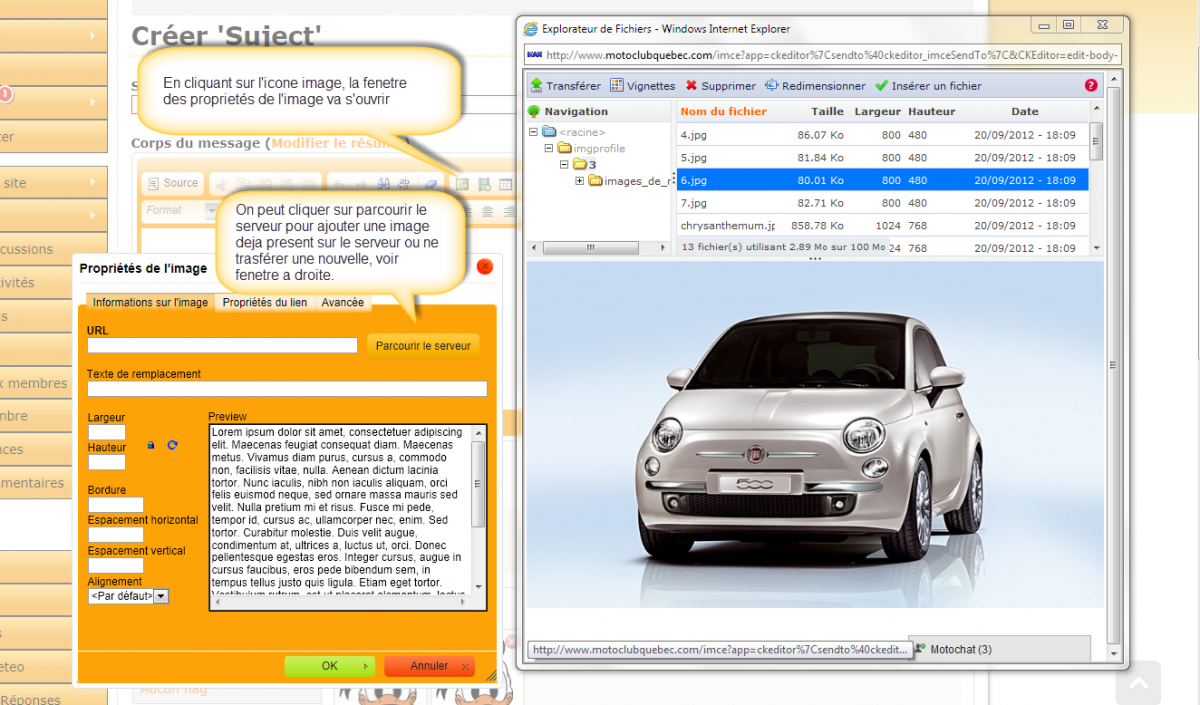Click the Hauteur input field
Image resolution: width=1200 pixels, height=705 pixels.
point(106,462)
